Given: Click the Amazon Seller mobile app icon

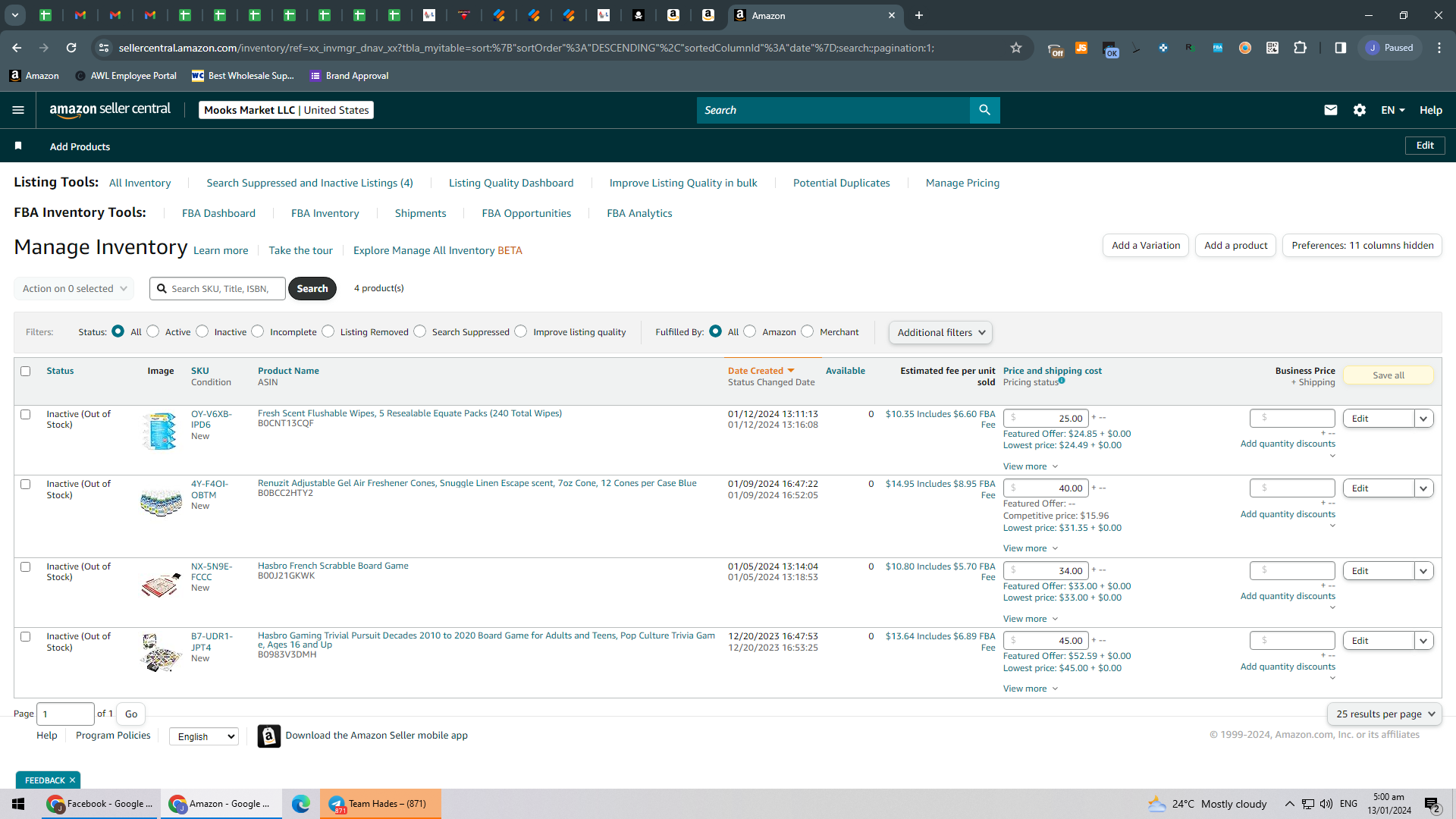Looking at the screenshot, I should pyautogui.click(x=268, y=736).
